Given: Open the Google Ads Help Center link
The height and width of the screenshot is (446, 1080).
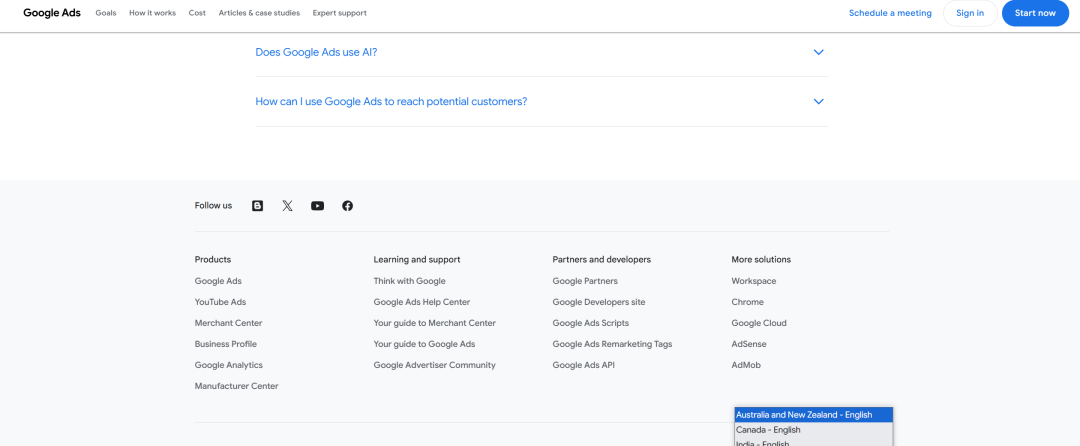Looking at the screenshot, I should coord(422,302).
